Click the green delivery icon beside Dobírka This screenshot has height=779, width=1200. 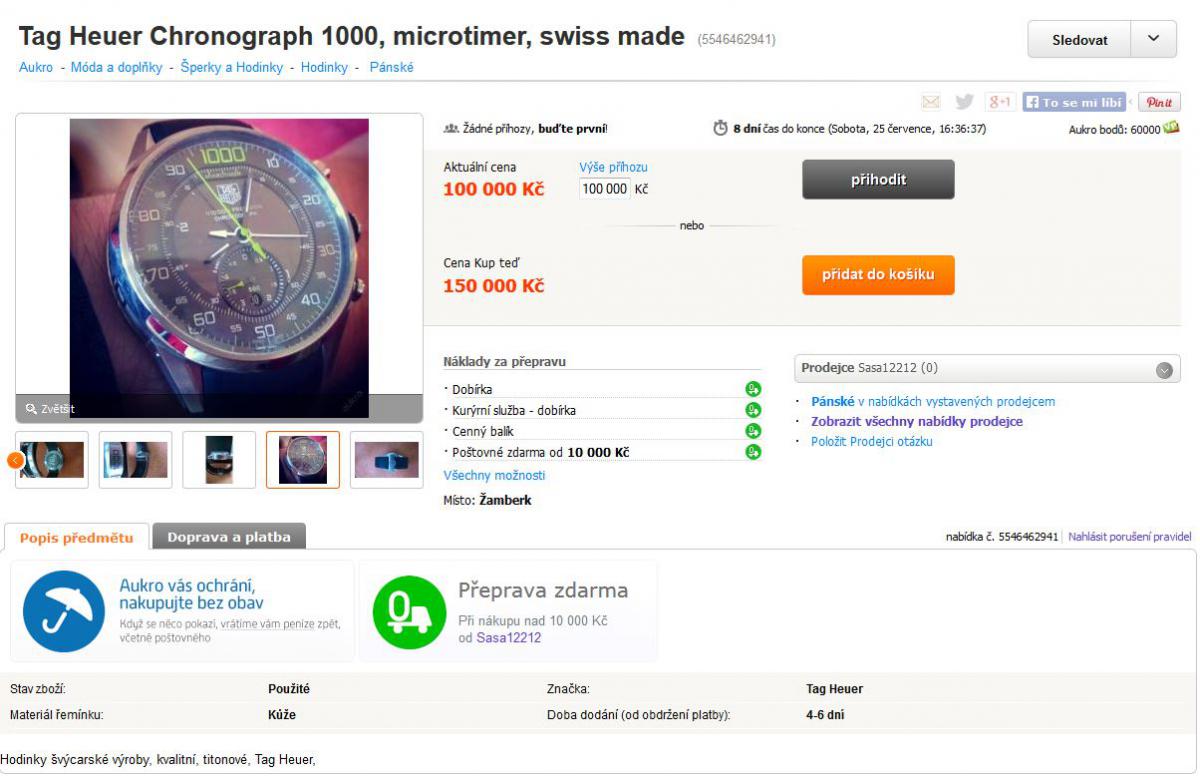click(753, 389)
